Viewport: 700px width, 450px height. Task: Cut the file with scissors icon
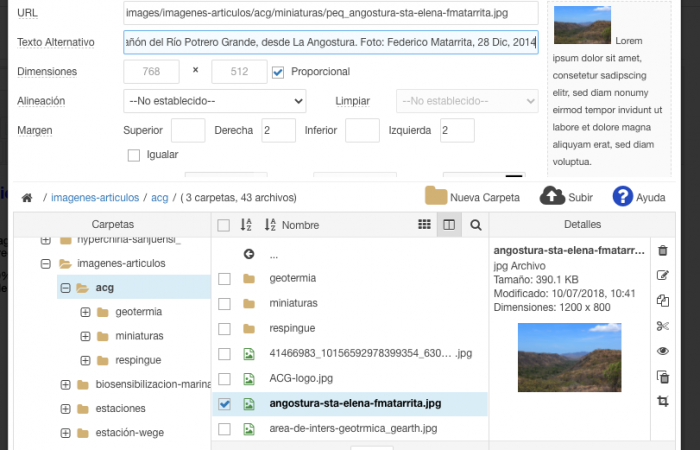coord(662,326)
